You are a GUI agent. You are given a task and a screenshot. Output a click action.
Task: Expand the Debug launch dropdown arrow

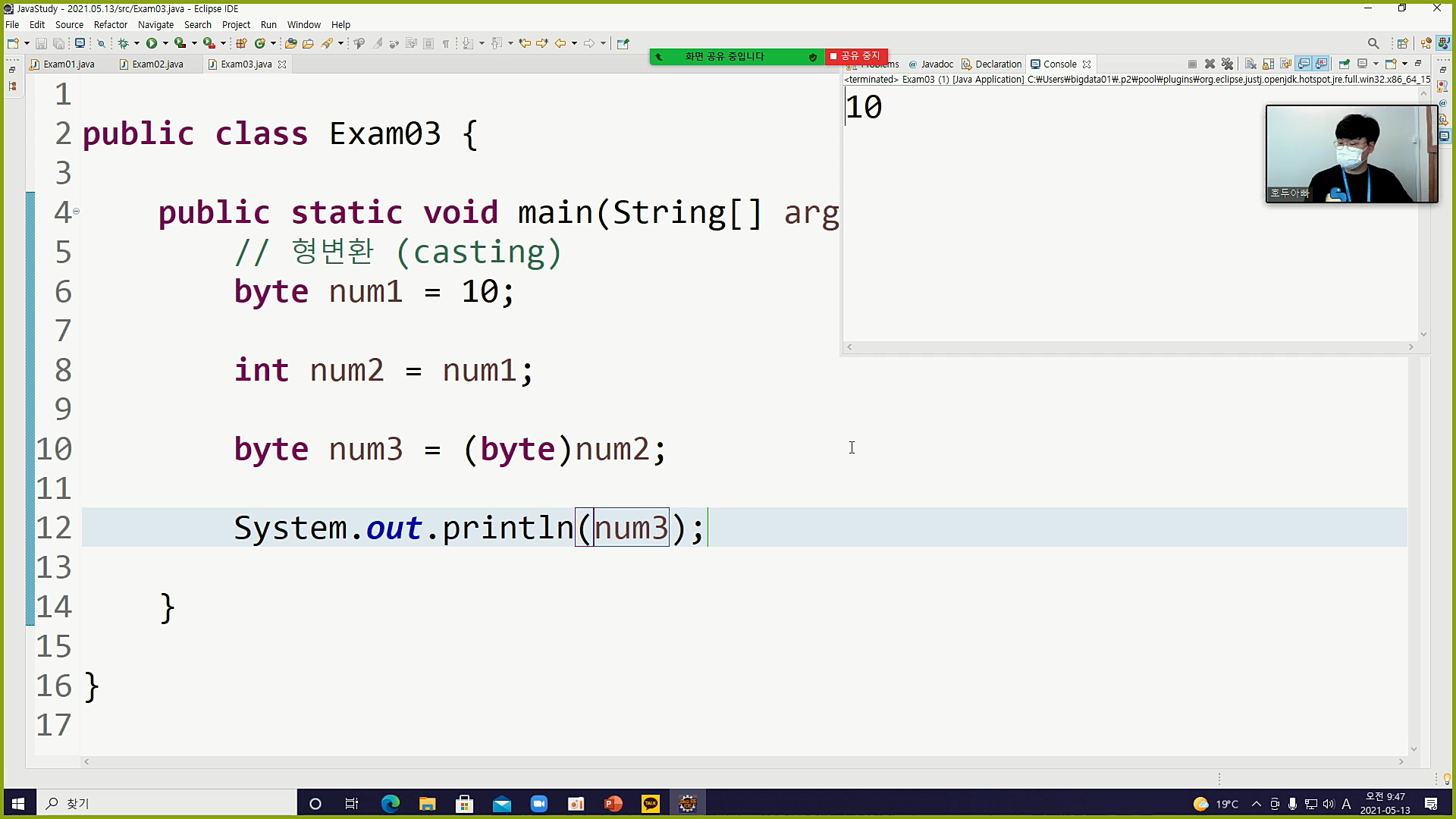[136, 43]
